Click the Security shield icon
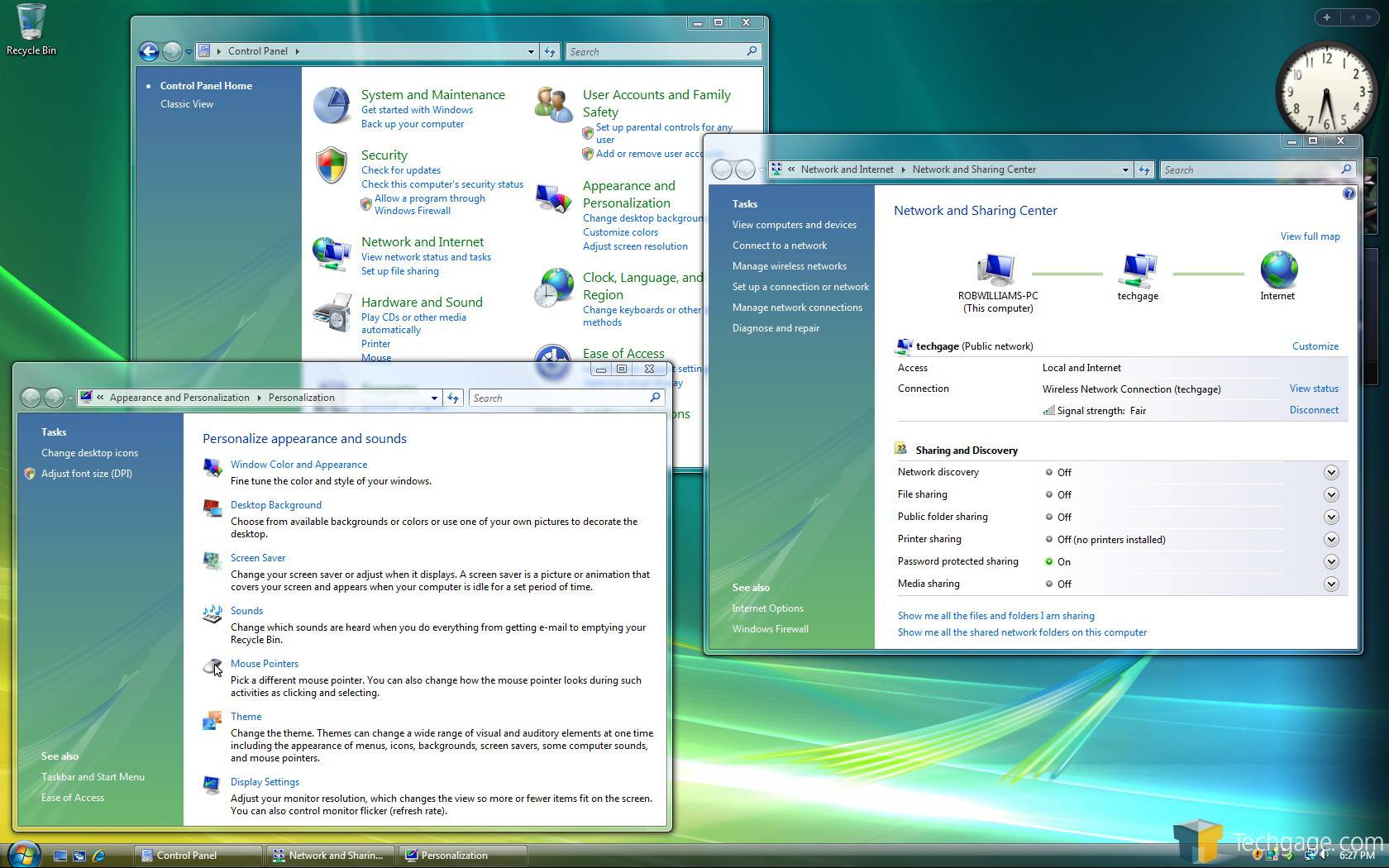The width and height of the screenshot is (1389, 868). (332, 165)
